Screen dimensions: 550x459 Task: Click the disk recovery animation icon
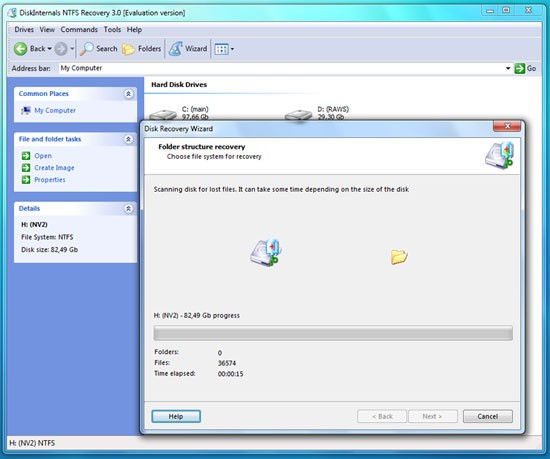coord(266,252)
